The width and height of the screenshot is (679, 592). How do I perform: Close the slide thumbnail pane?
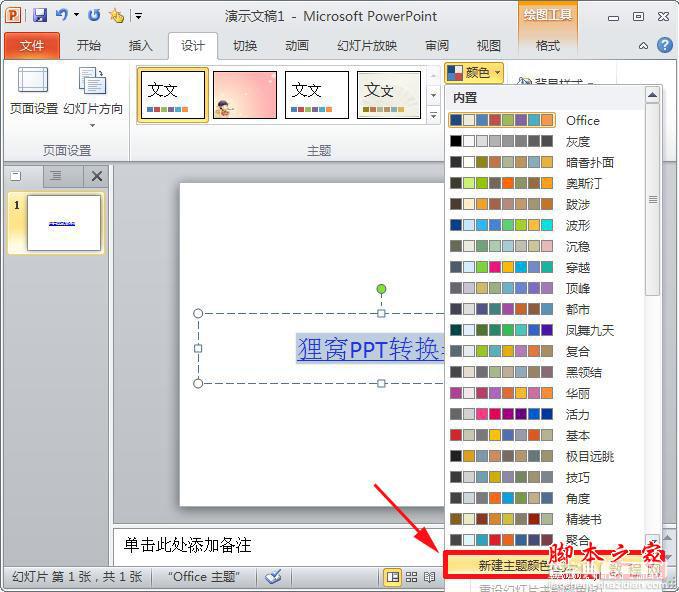pos(97,176)
